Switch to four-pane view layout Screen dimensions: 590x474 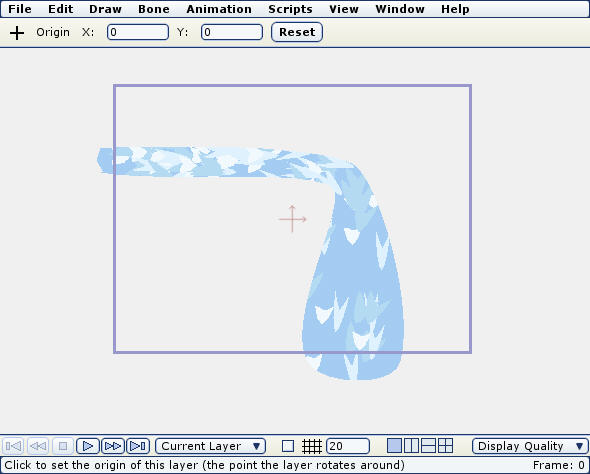click(x=446, y=446)
